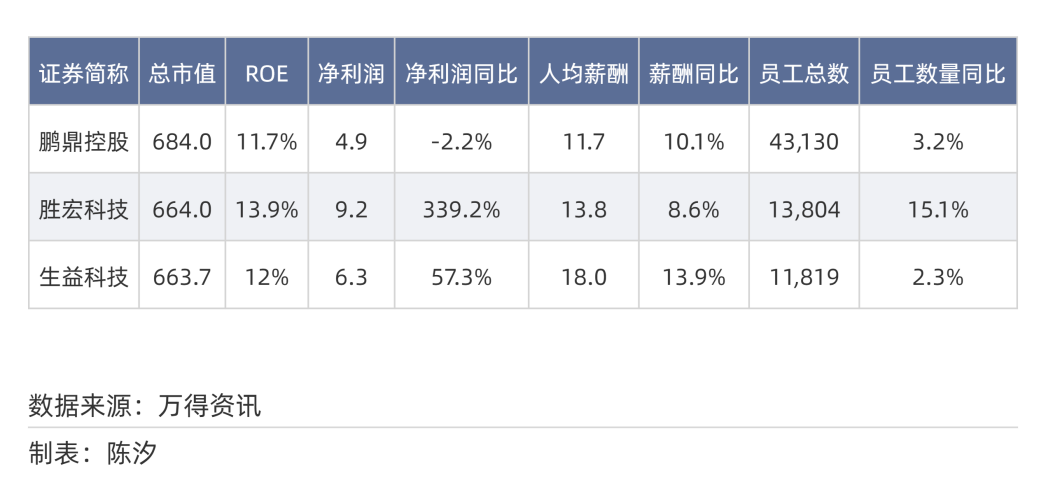The height and width of the screenshot is (494, 1046).
Task: Select the 339.2% net profit growth cell
Action: (x=462, y=210)
